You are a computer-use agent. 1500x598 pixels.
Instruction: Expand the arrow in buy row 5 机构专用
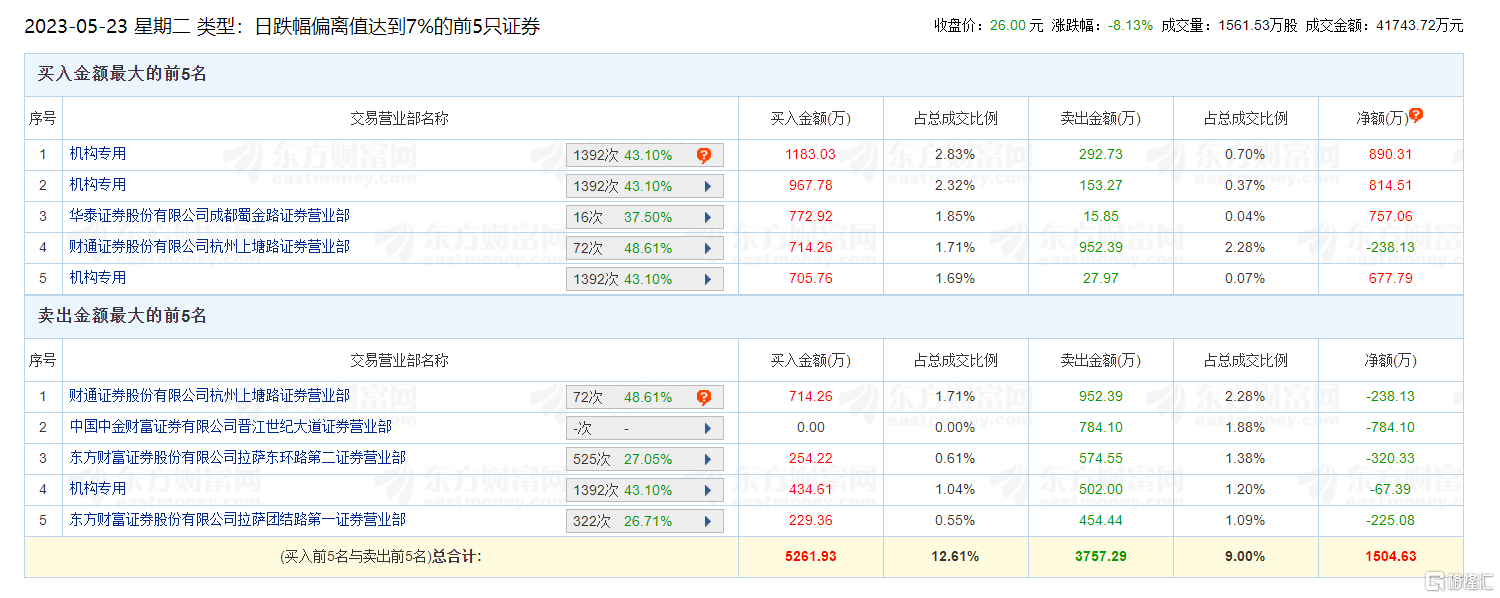pos(708,279)
